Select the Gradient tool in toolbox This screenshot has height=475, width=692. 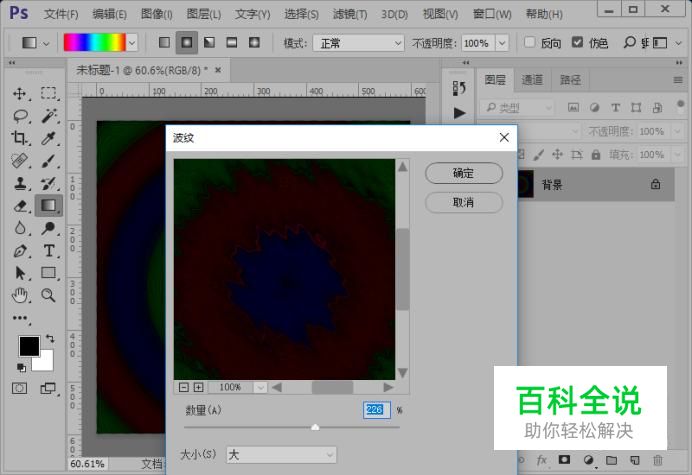(x=49, y=205)
